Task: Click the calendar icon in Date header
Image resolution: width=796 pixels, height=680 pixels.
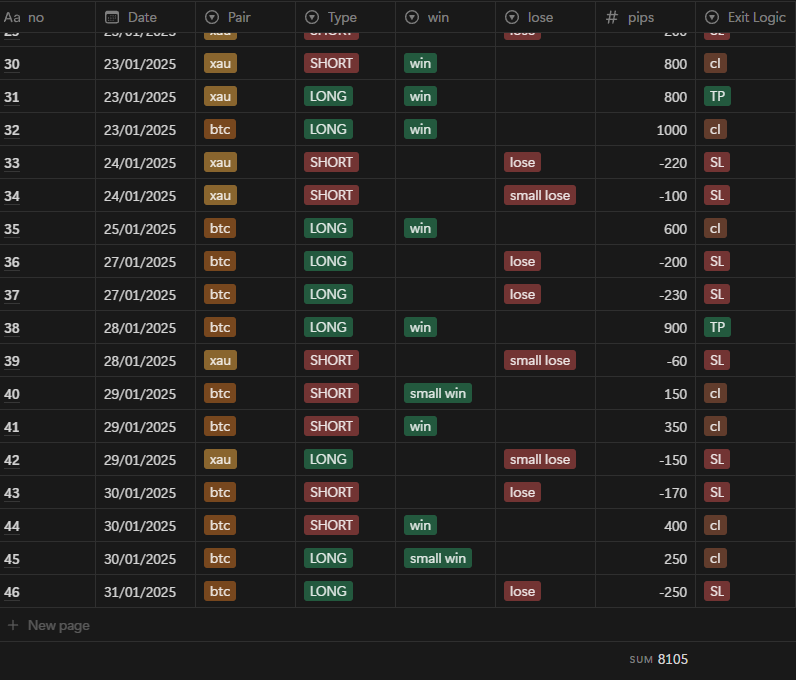Action: [x=112, y=17]
